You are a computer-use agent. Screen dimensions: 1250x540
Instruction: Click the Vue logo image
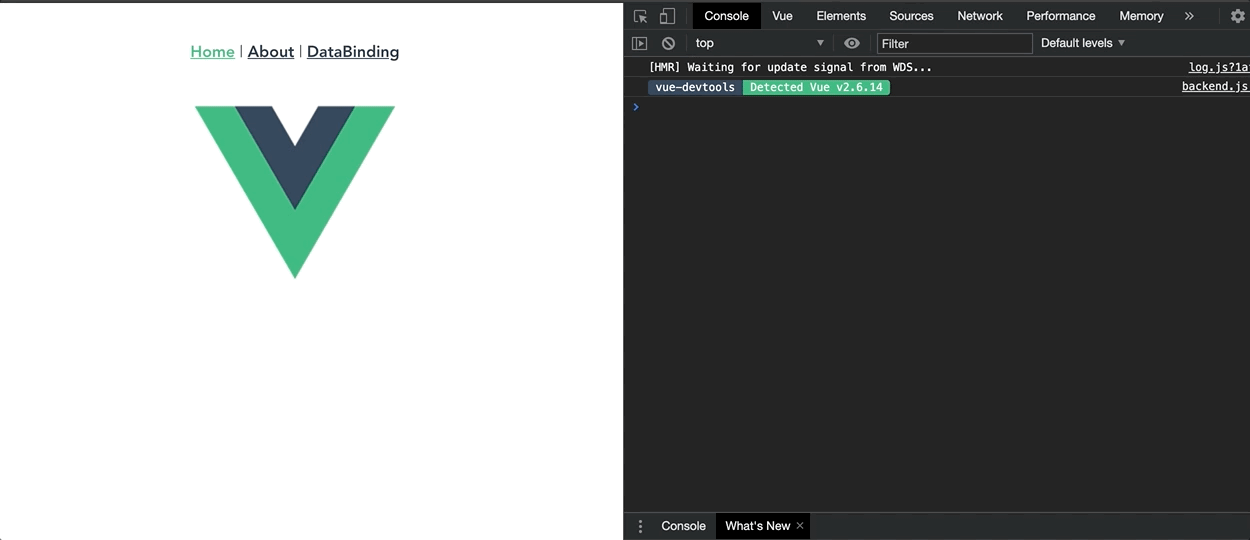coord(295,192)
